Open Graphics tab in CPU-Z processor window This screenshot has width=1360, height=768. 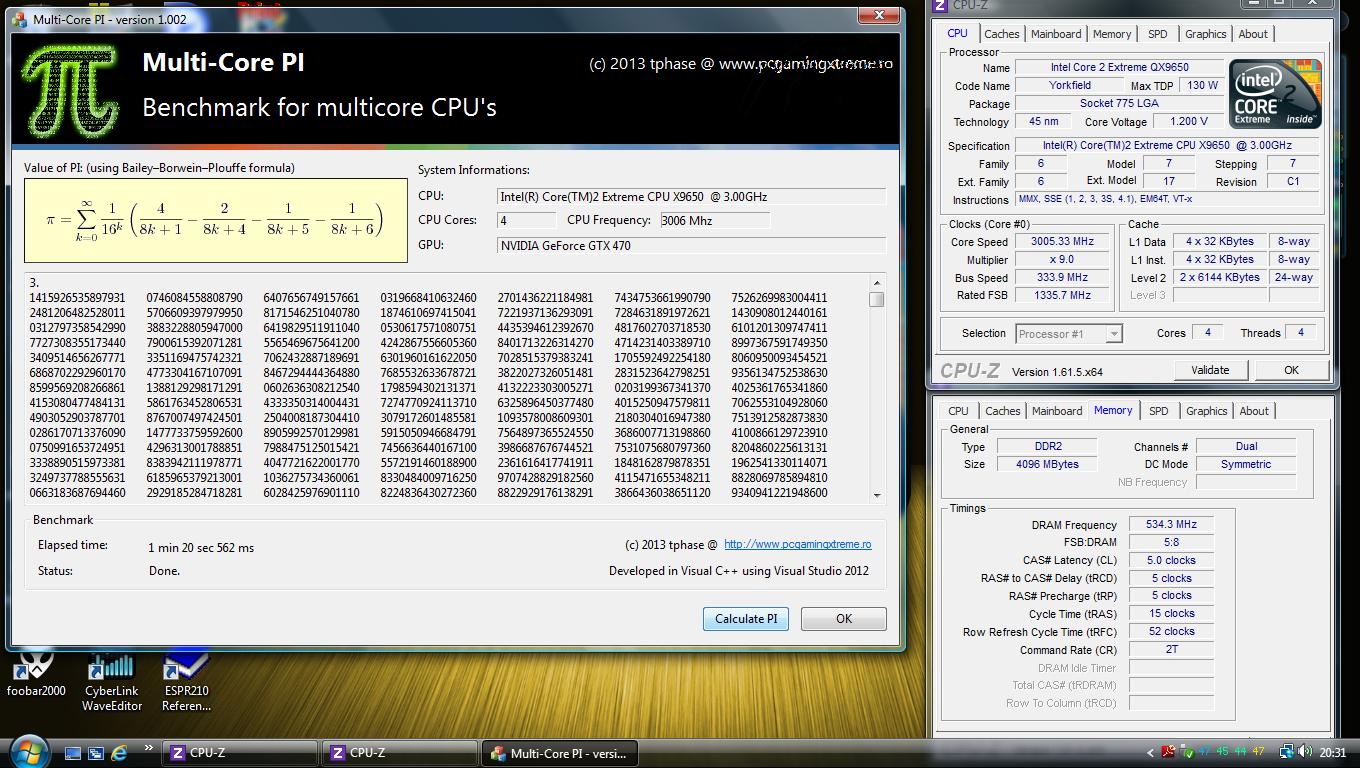tap(1205, 34)
